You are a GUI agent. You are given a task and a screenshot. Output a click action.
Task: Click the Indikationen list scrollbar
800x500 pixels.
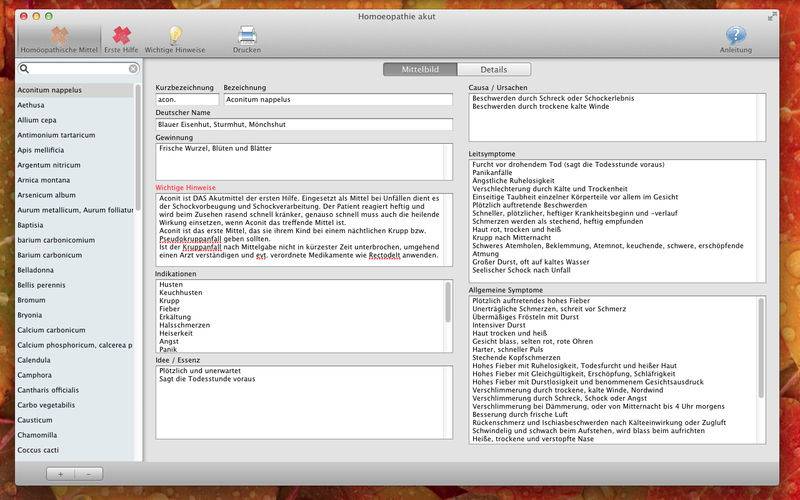point(448,302)
